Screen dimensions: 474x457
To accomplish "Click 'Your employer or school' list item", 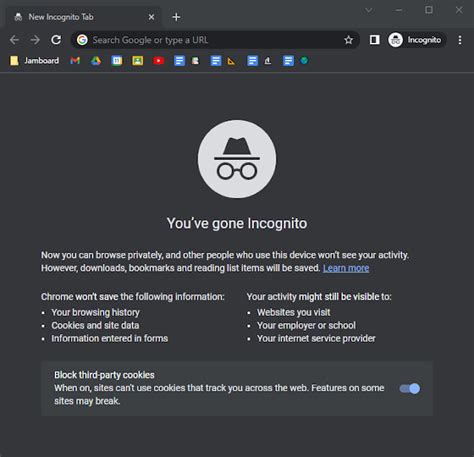I will point(306,325).
